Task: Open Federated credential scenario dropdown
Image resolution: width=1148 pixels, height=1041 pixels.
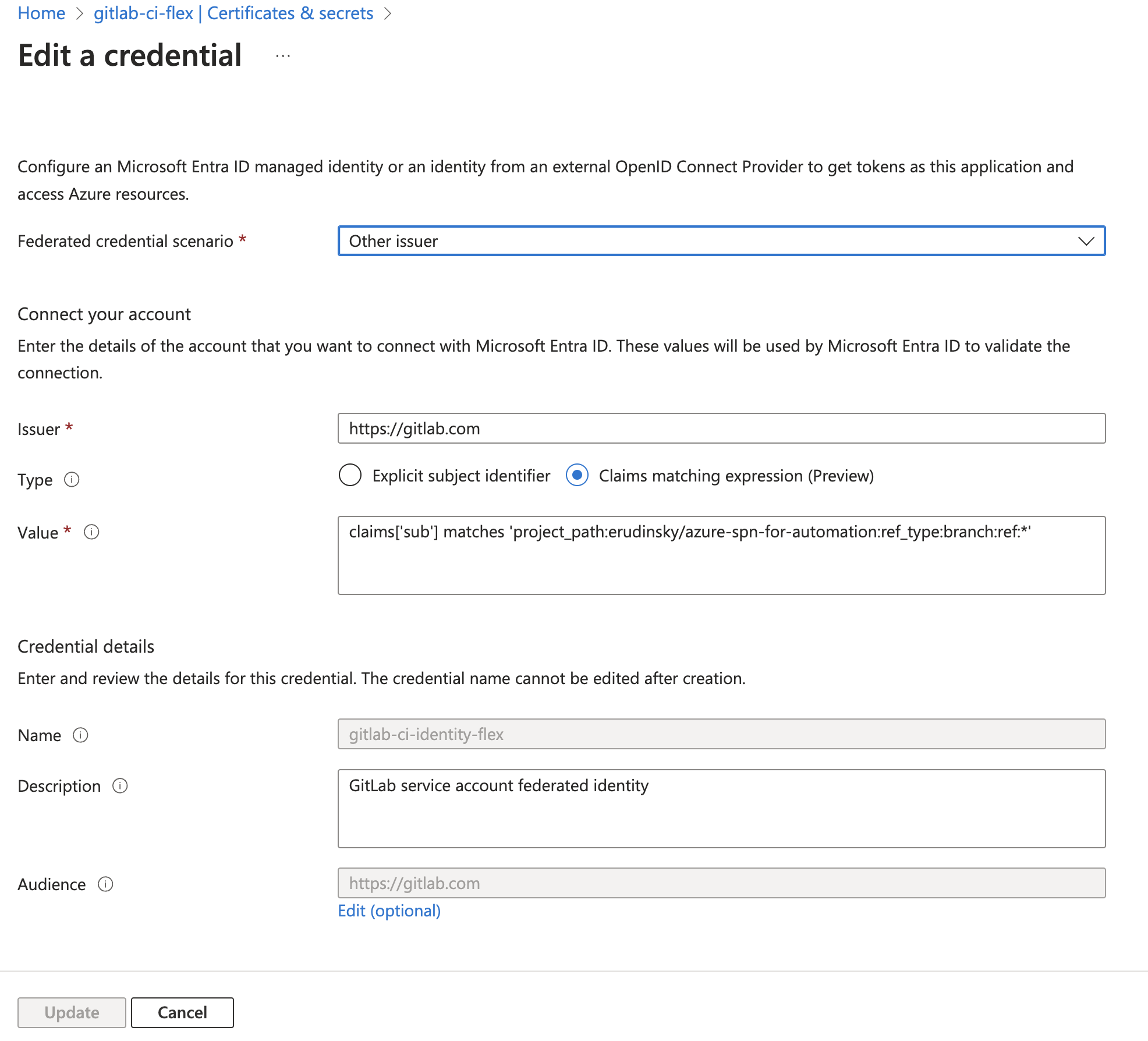Action: coord(699,241)
